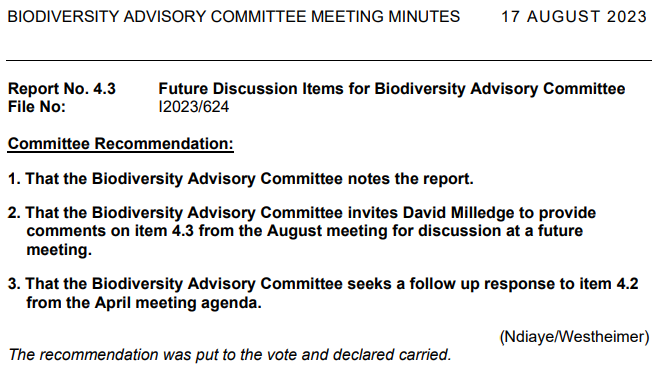The width and height of the screenshot is (659, 379).
Task: Click the 'Biodiversity Advisory Committee Meeting Minutes' header
Action: pyautogui.click(x=234, y=17)
